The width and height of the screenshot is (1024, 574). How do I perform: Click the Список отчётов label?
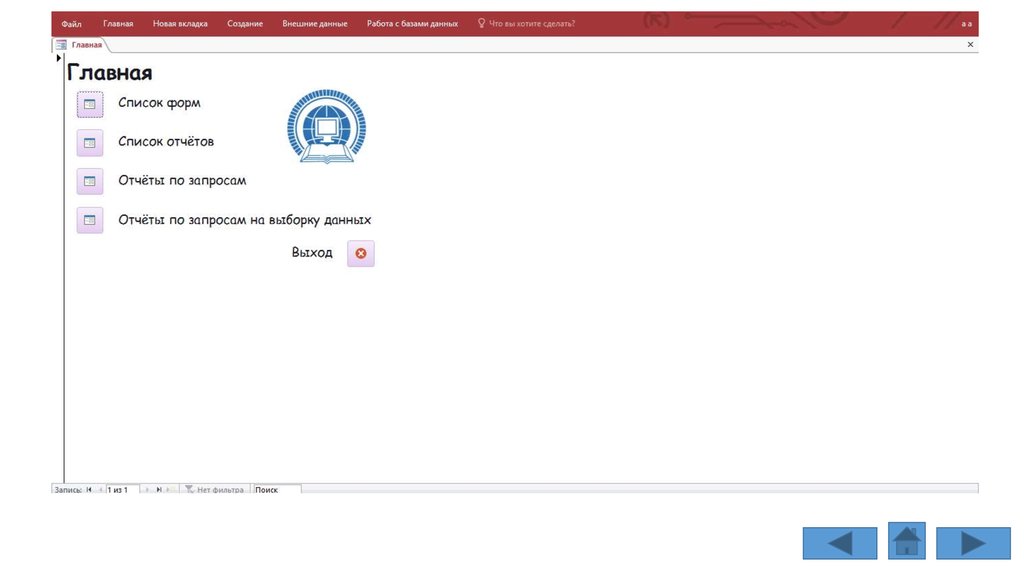(x=166, y=141)
